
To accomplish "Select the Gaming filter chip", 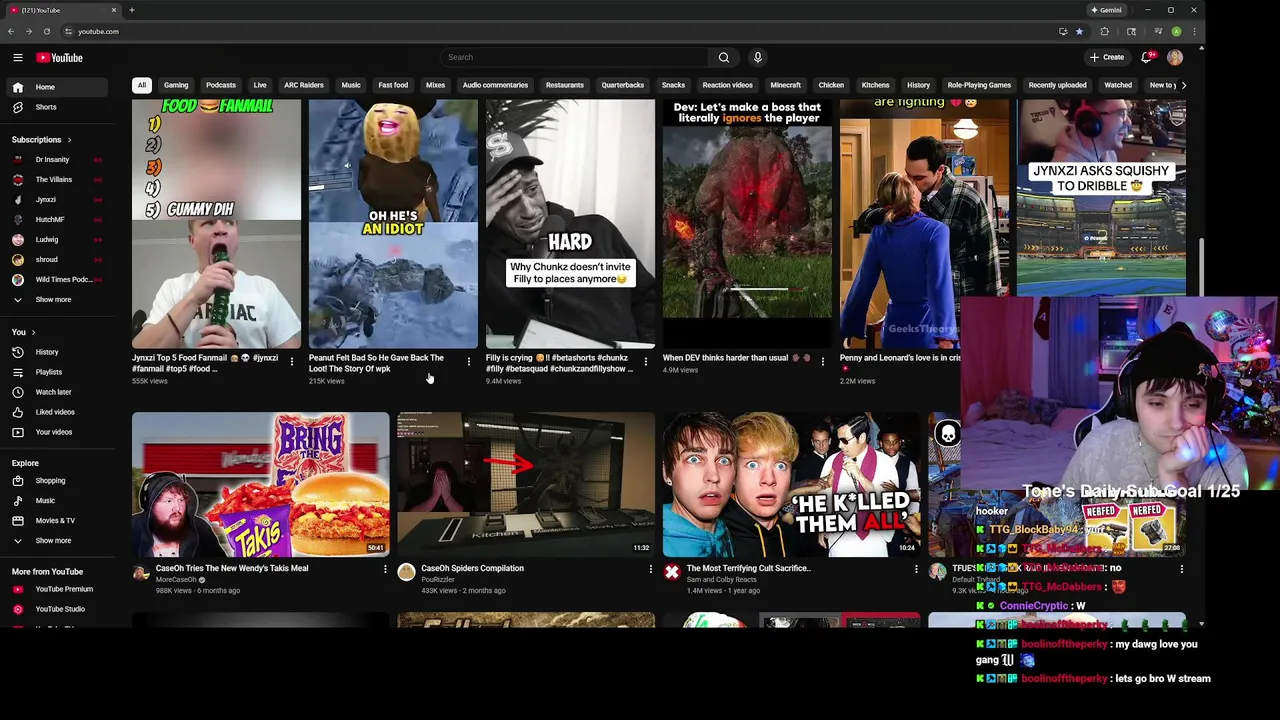I will (x=176, y=85).
